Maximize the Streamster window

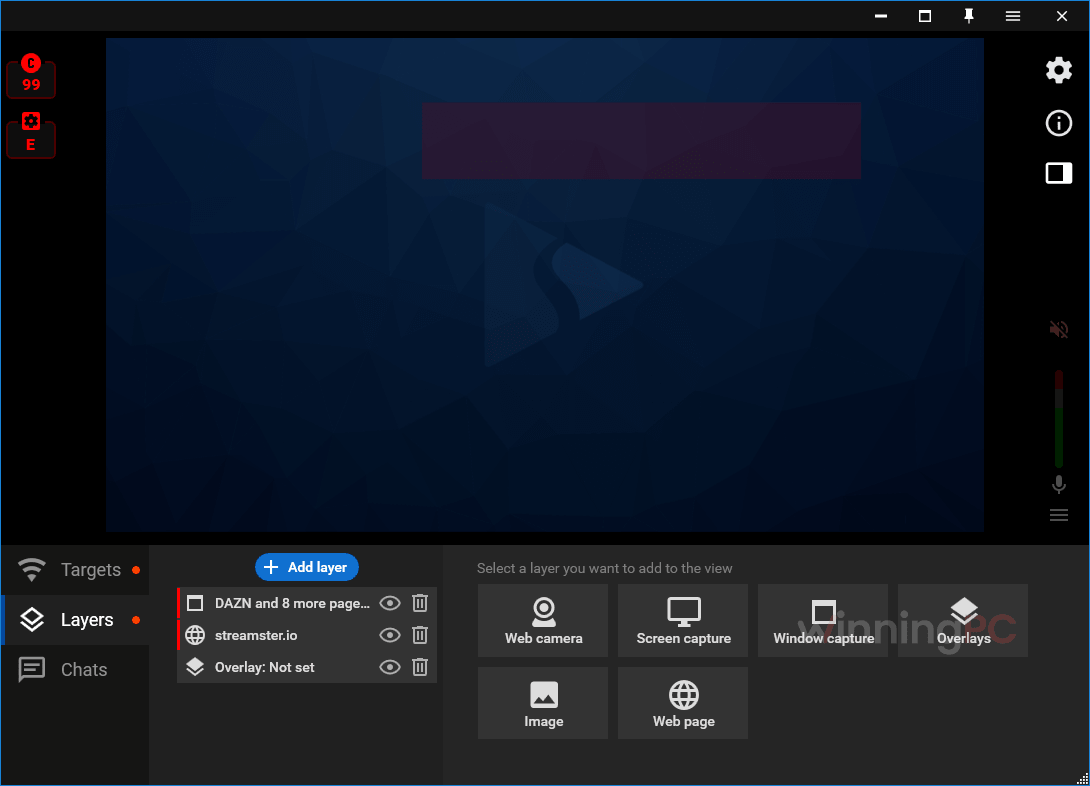(925, 16)
